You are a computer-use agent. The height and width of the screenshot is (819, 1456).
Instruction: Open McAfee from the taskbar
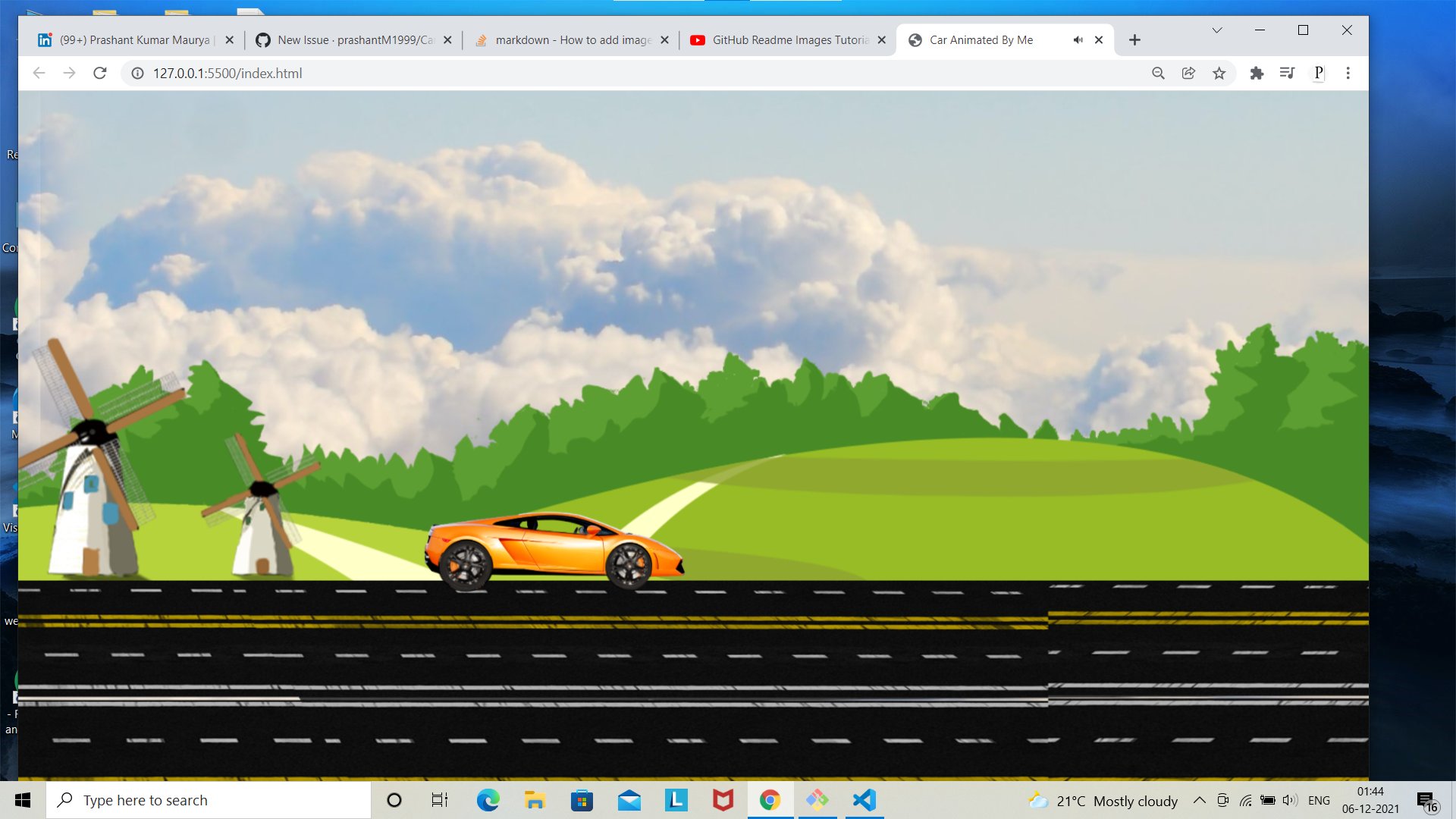click(723, 799)
